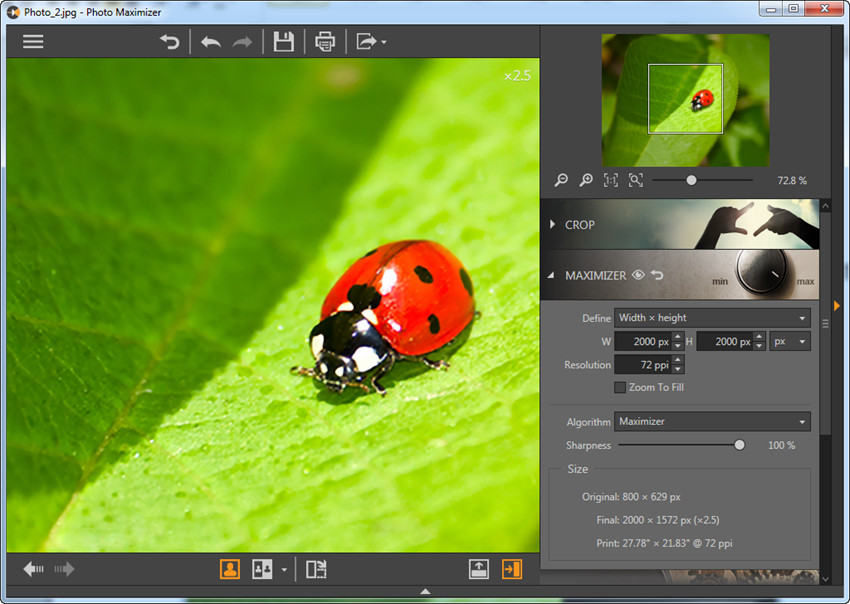Image resolution: width=850 pixels, height=604 pixels.
Task: Click the Print: 27.78" × 21.83" text
Action: [664, 543]
